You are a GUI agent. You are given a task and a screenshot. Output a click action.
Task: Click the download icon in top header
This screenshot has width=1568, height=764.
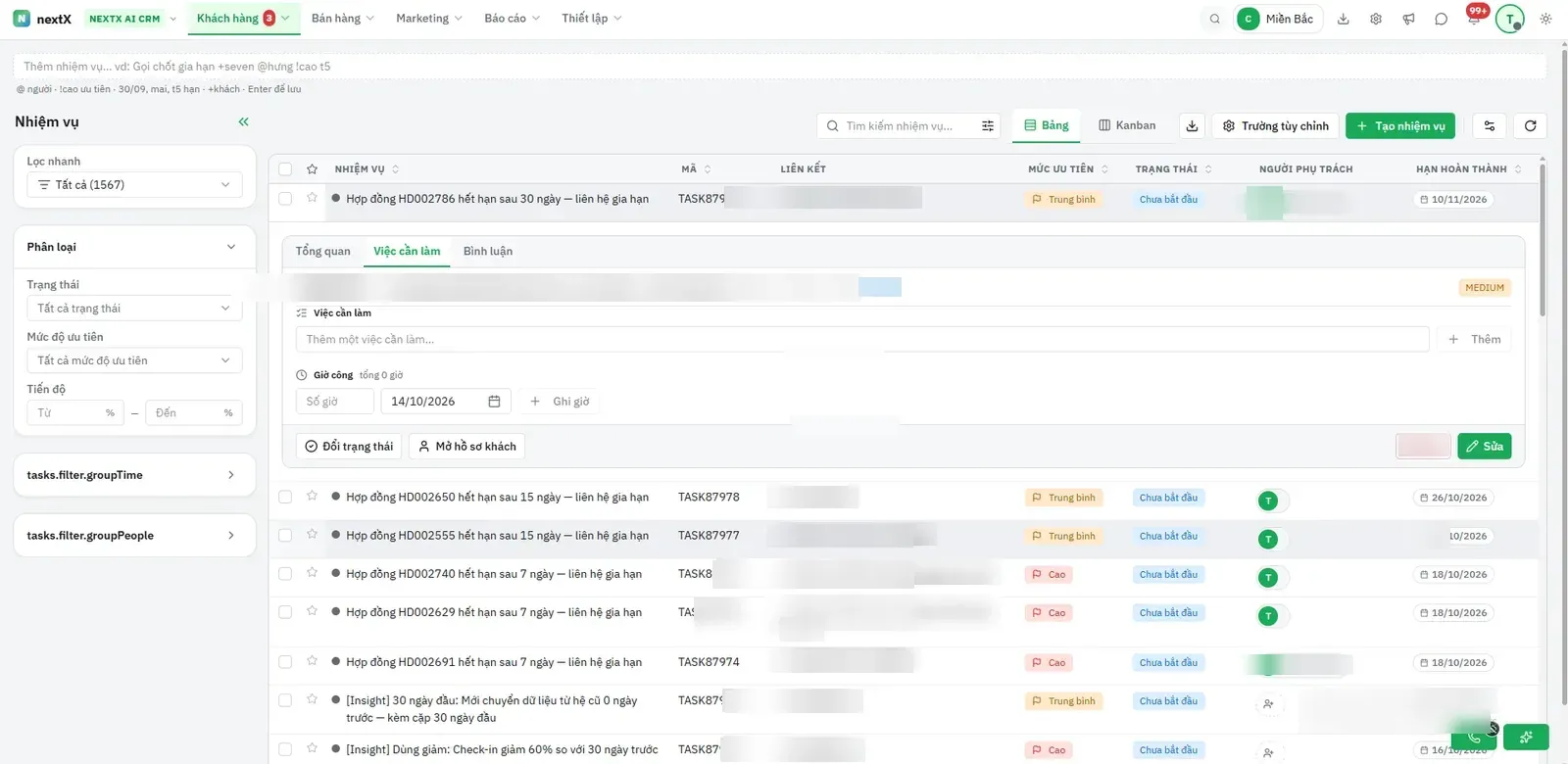1344,19
